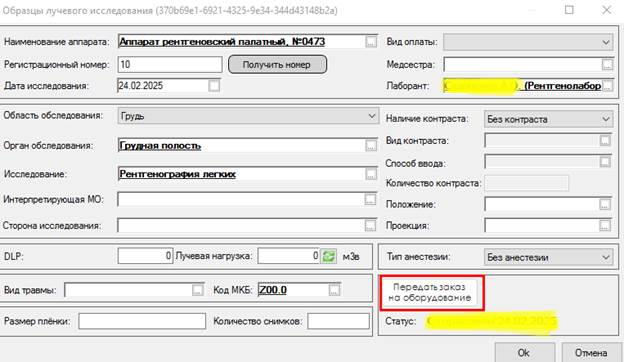Click the Получить номер button
Screen dimensions: 624x362
277,64
